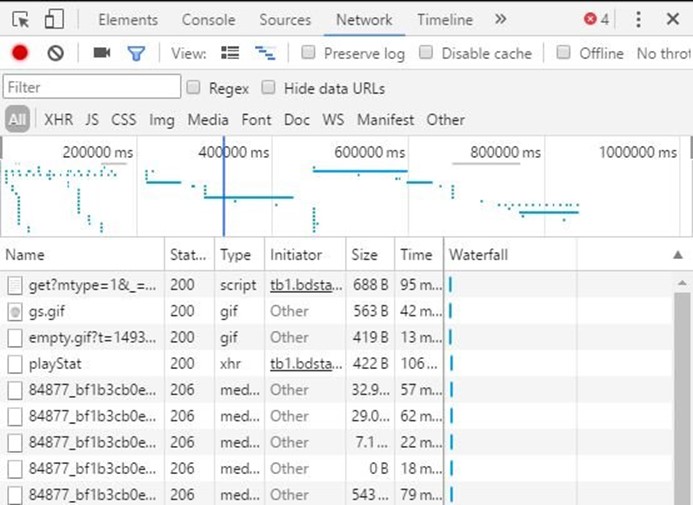Switch to the Console tab
Viewport: 693px width, 505px height.
(208, 20)
